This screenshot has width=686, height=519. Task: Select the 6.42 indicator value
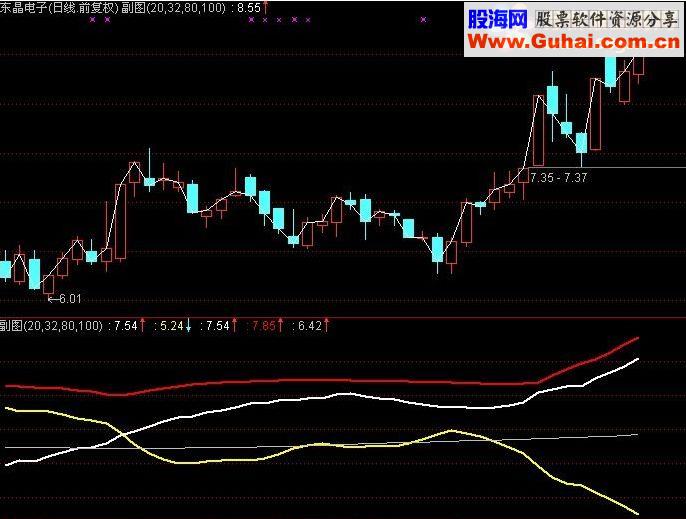(310, 326)
